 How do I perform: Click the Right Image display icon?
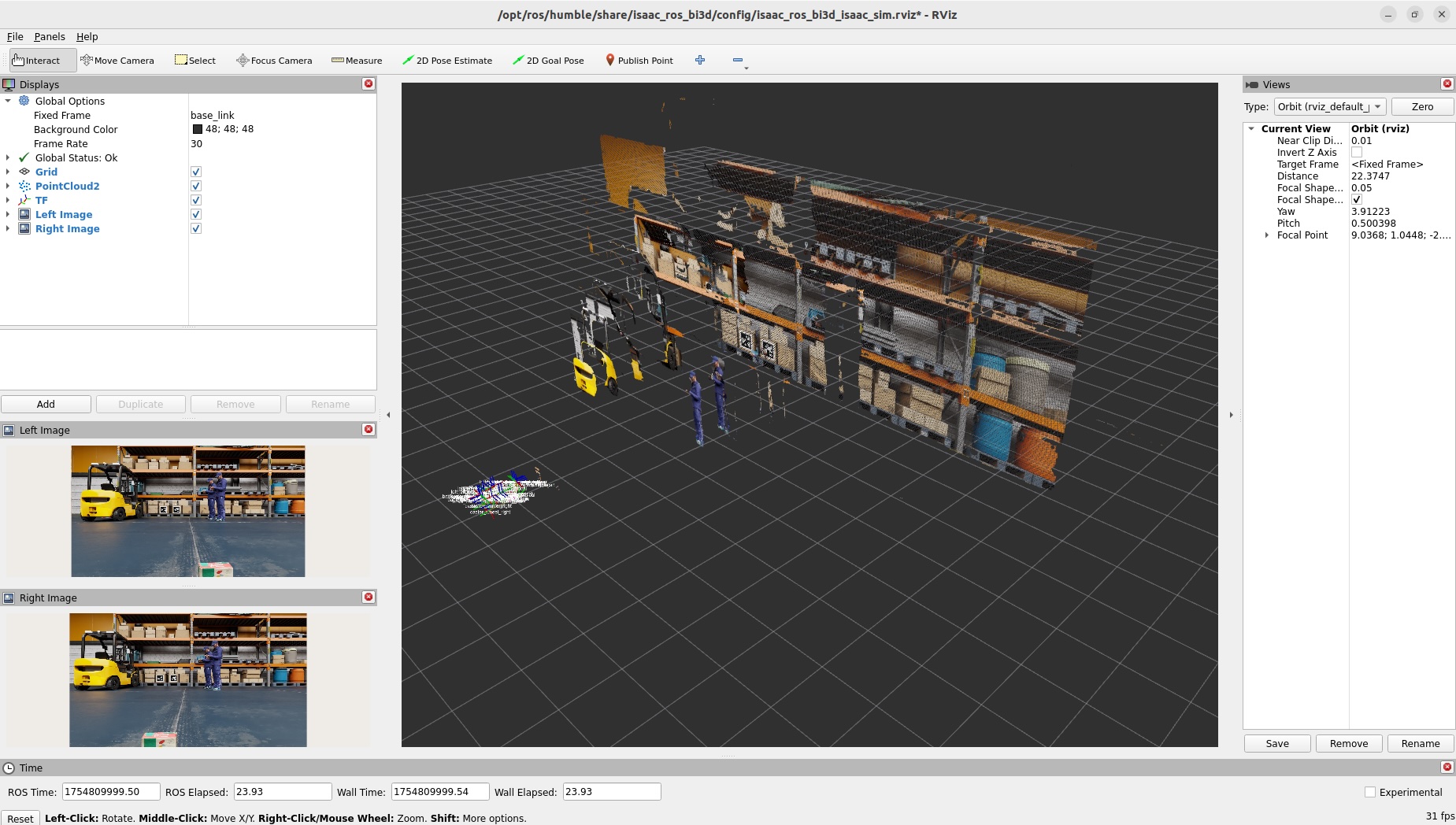point(24,228)
